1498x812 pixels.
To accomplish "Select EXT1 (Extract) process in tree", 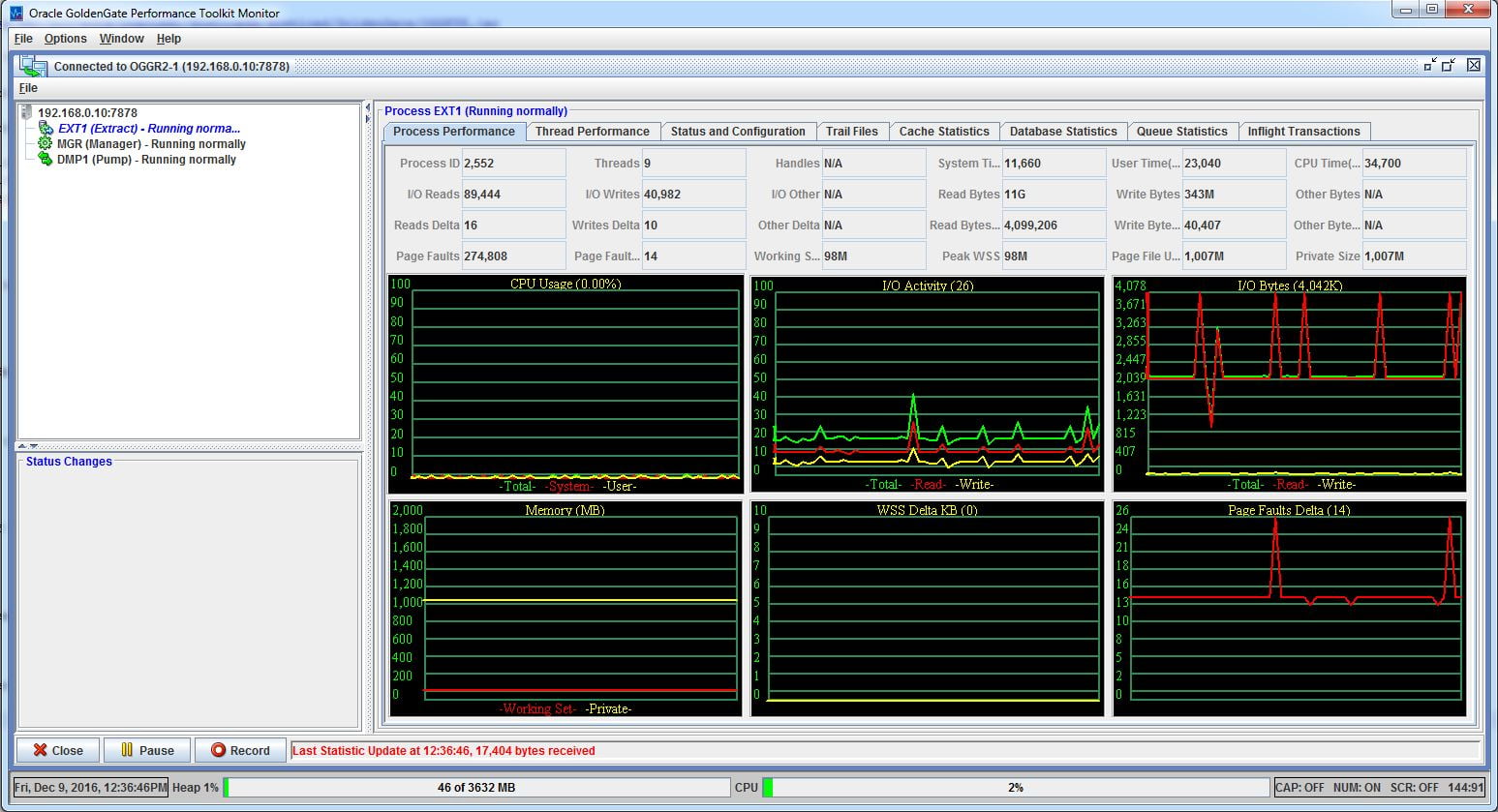I will click(x=149, y=129).
